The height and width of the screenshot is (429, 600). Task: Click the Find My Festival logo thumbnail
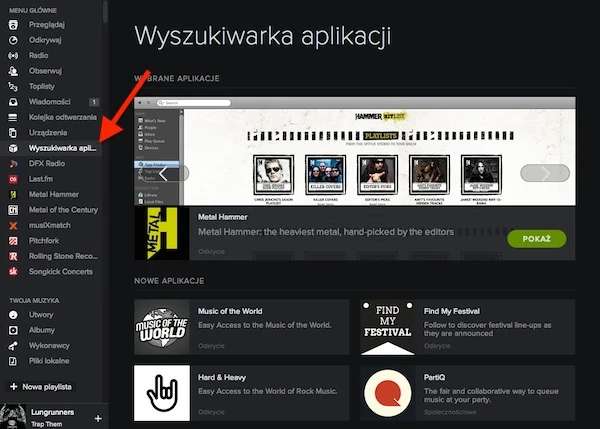388,327
